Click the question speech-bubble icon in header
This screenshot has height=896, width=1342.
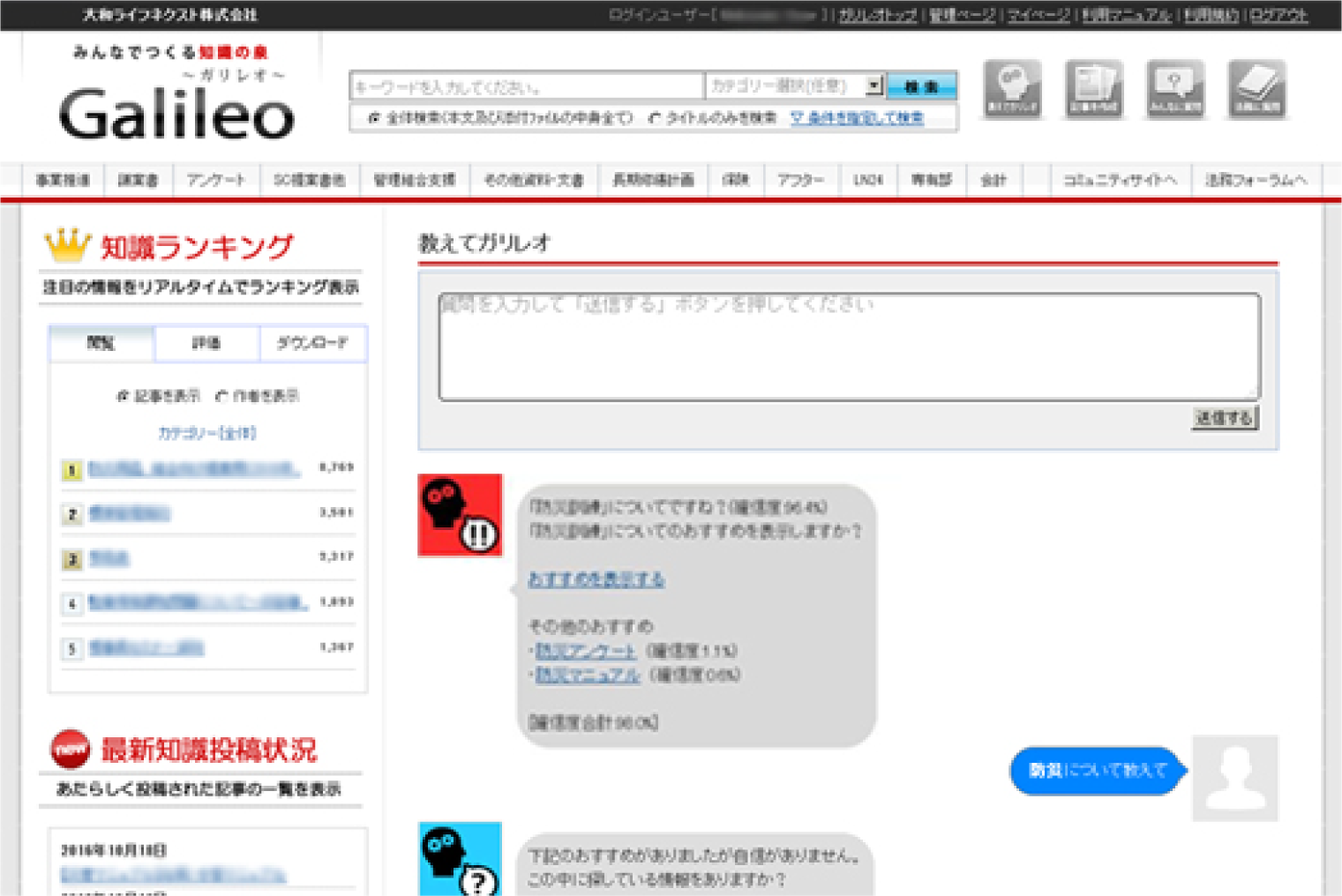point(1174,89)
